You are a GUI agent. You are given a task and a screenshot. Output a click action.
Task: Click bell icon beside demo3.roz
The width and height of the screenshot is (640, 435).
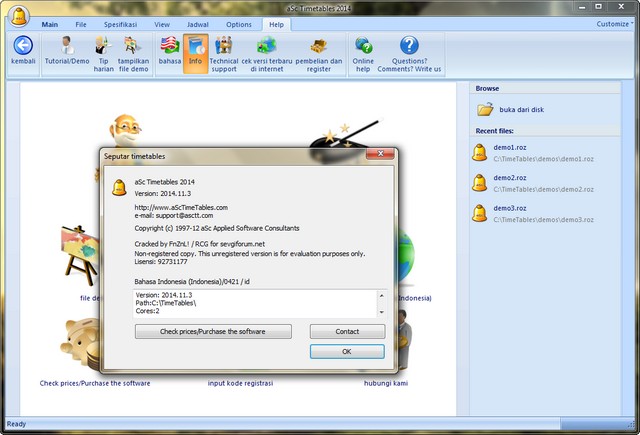tap(480, 213)
